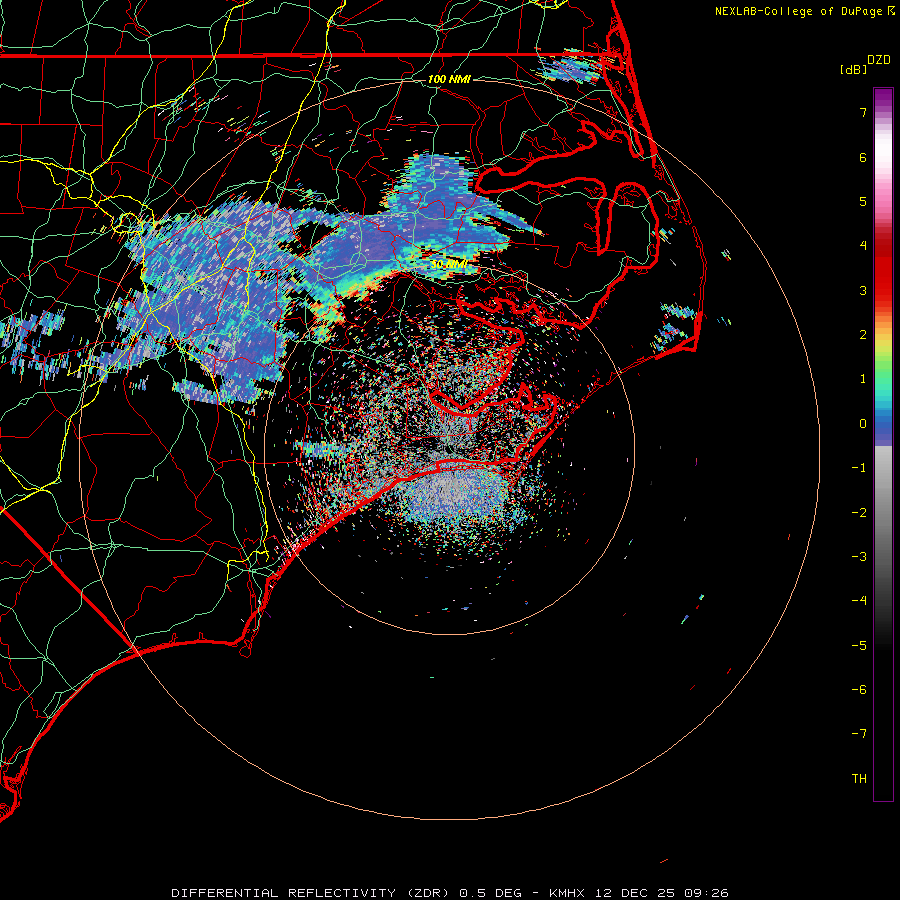Click the Differential Reflectivity caption at bottom

pyautogui.click(x=449, y=893)
